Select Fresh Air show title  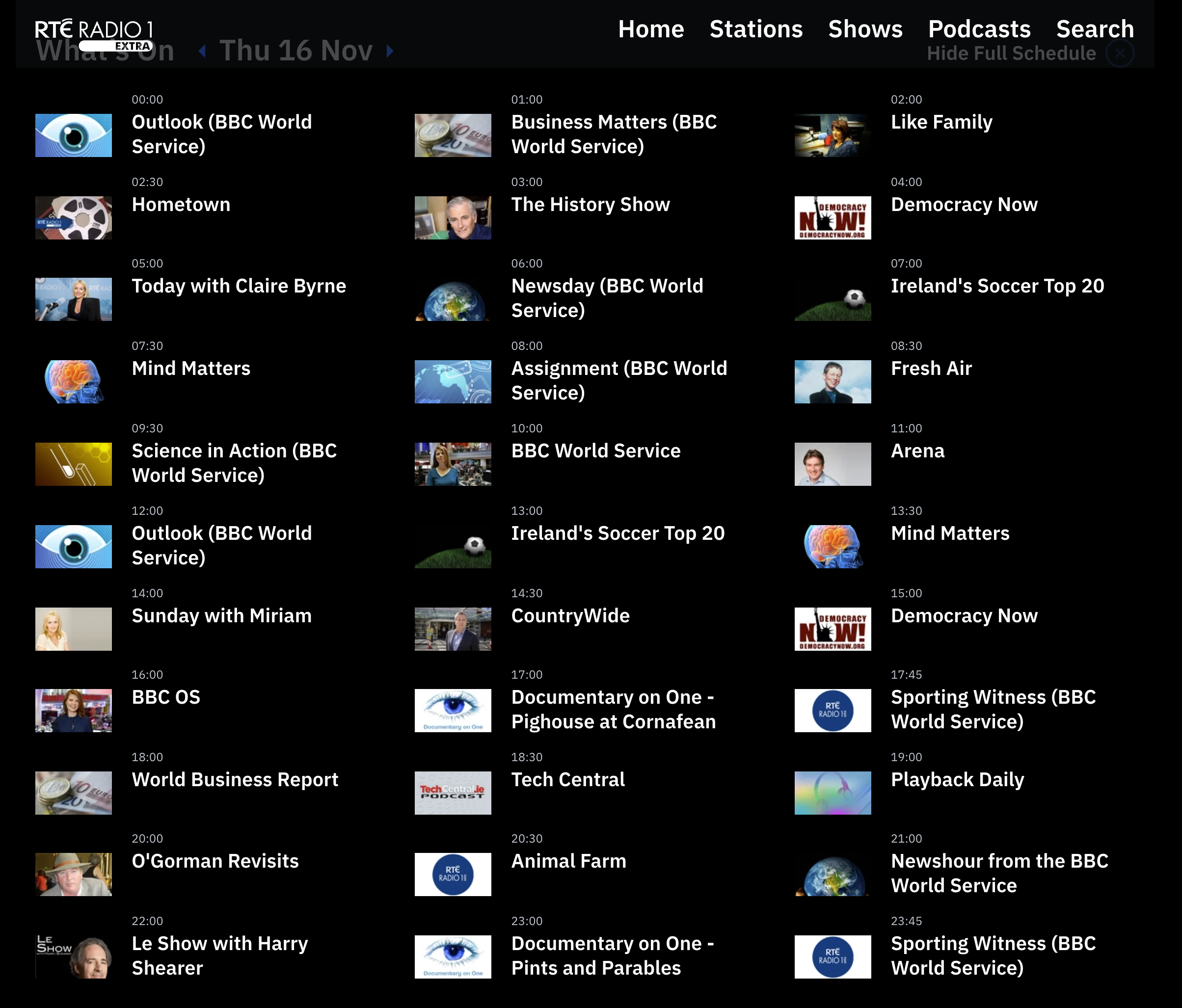pos(932,369)
